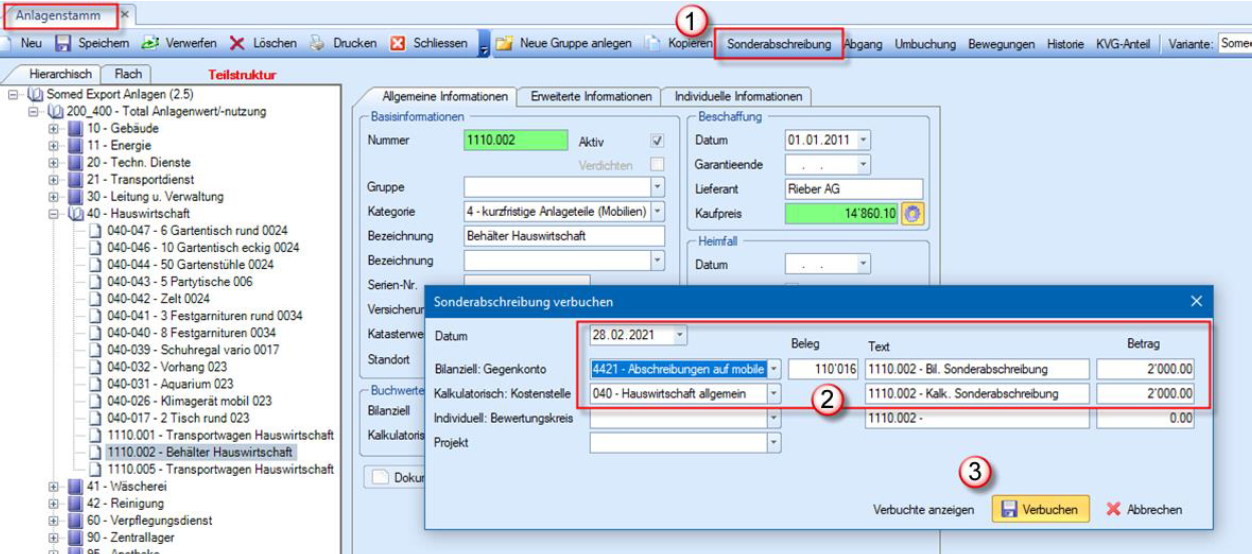The height and width of the screenshot is (554, 1252).
Task: Switch to the Flach tab
Action: coord(128,74)
